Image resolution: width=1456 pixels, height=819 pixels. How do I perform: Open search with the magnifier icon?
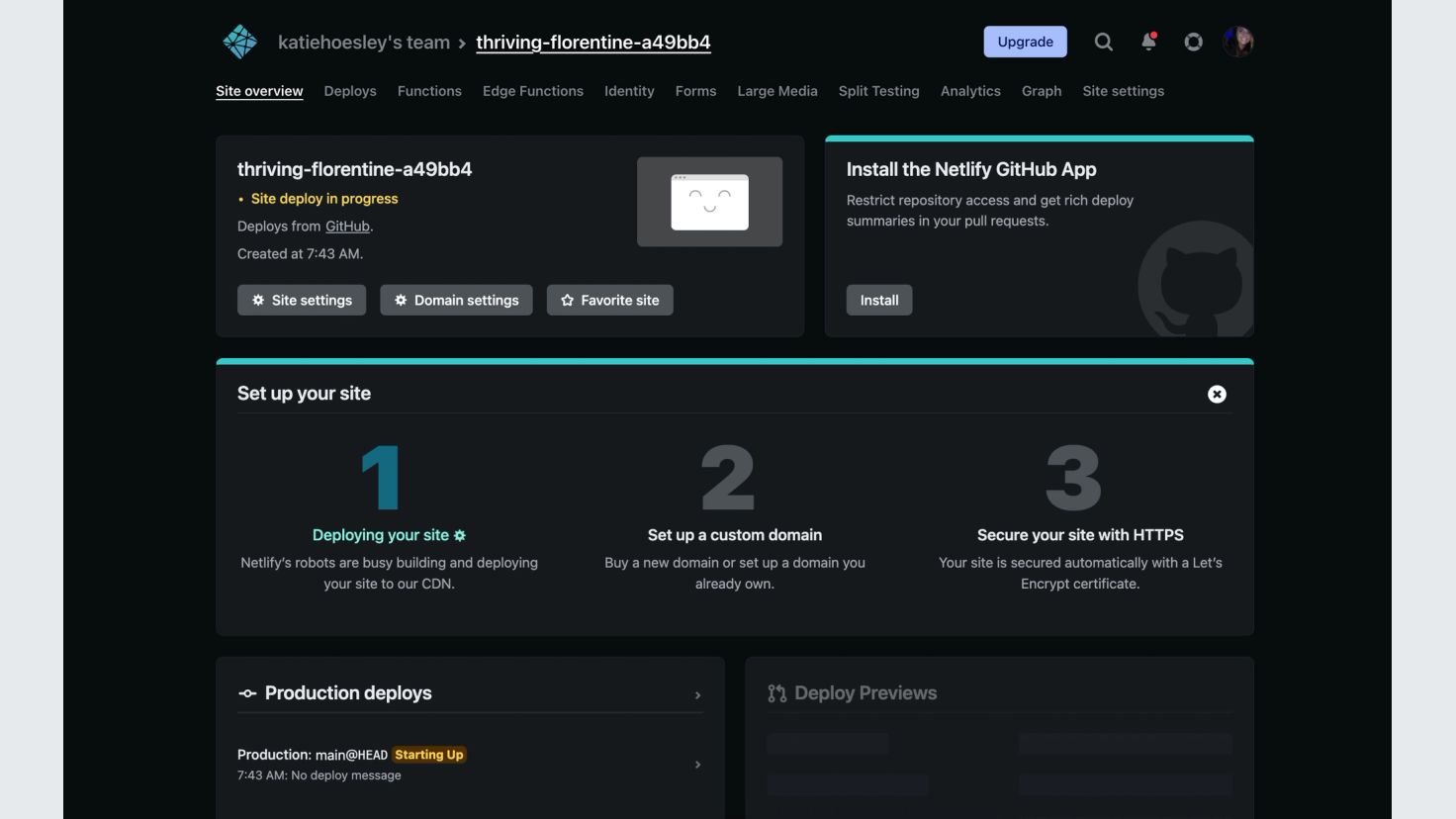click(1103, 42)
